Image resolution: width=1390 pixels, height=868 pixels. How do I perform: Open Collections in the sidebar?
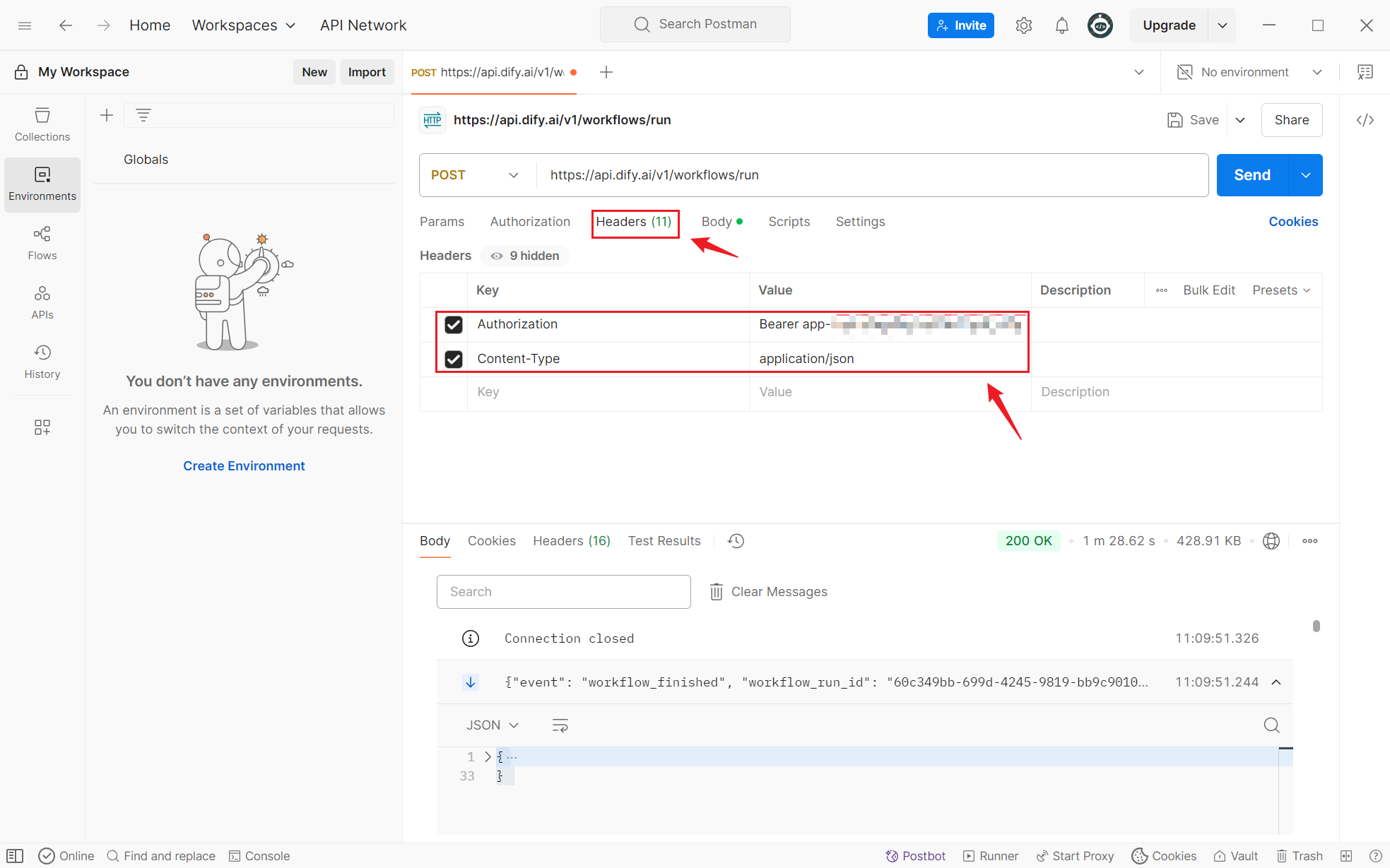[42, 124]
